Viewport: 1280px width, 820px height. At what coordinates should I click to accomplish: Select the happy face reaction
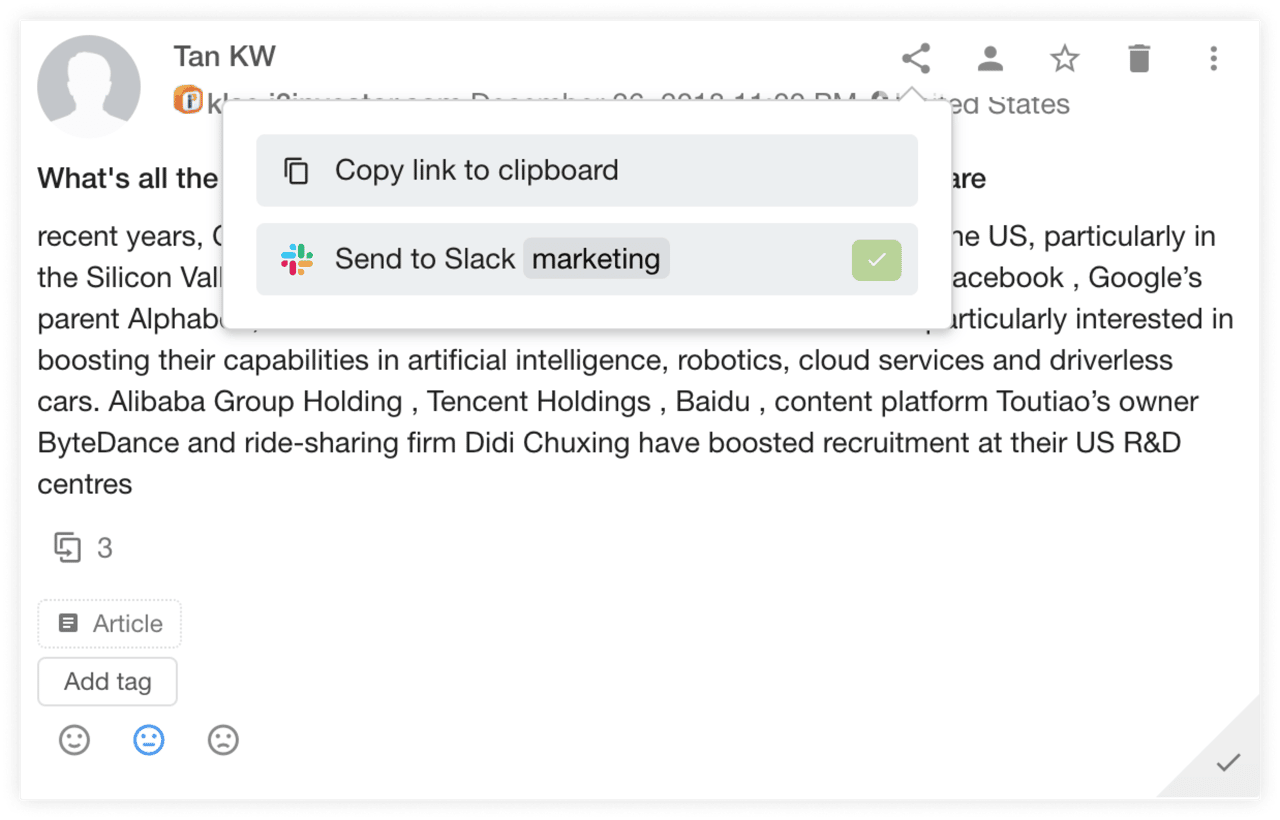pos(74,740)
